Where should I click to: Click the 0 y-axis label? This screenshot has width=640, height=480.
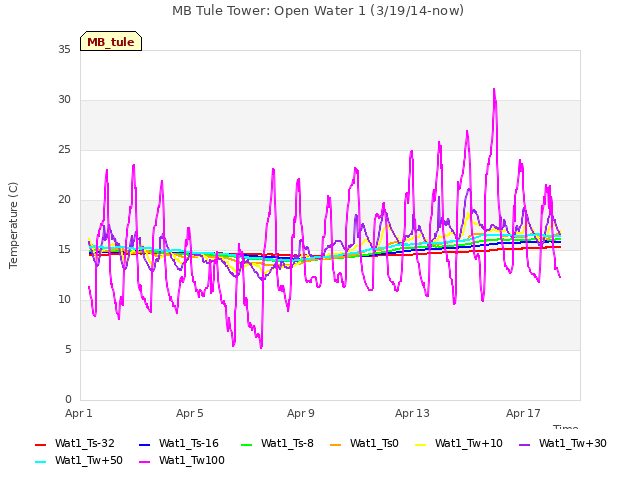coord(68,399)
